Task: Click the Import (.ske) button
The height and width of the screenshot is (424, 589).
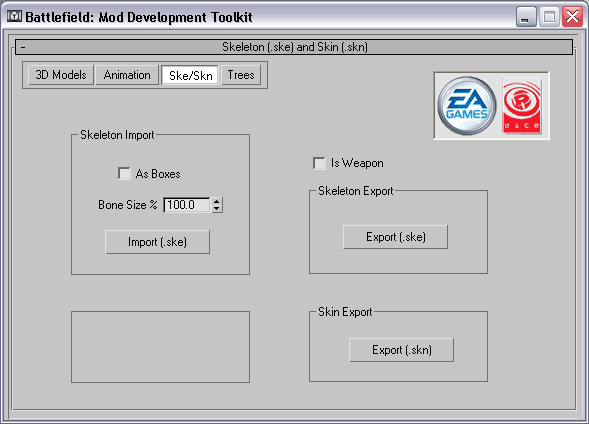Action: [x=157, y=242]
